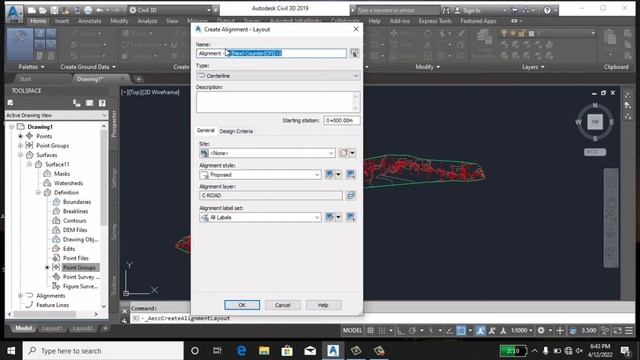Open the Civil 3D workspace dropdown

[171, 10]
